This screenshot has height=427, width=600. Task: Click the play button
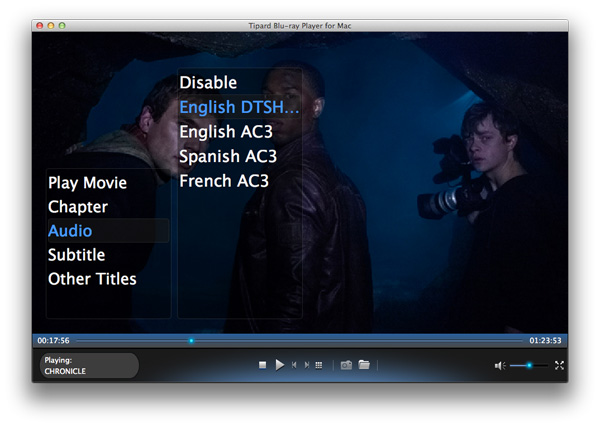280,365
